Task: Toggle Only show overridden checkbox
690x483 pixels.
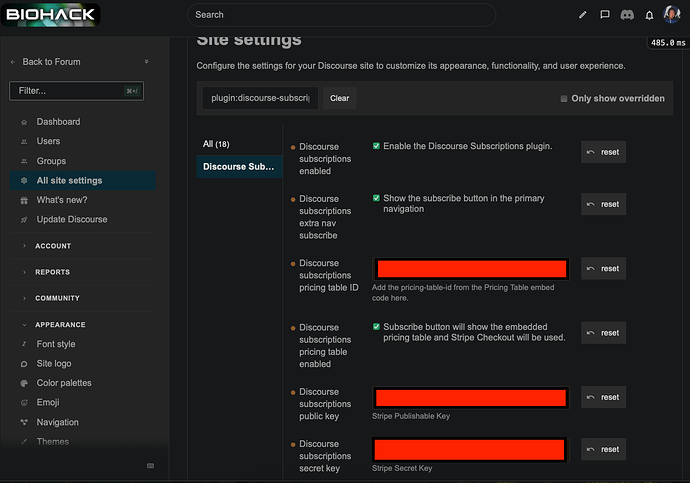Action: click(564, 99)
